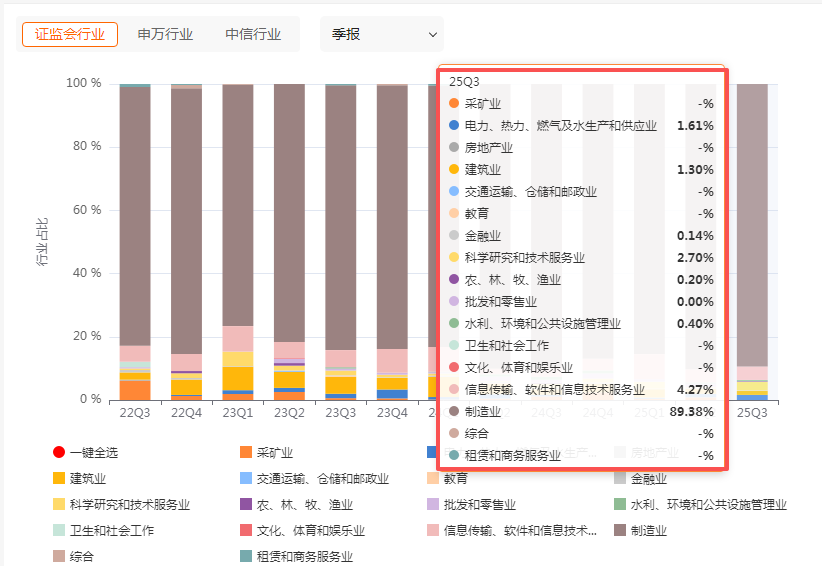Click the 25Q3 stacked bar
The image size is (822, 566).
point(752,242)
